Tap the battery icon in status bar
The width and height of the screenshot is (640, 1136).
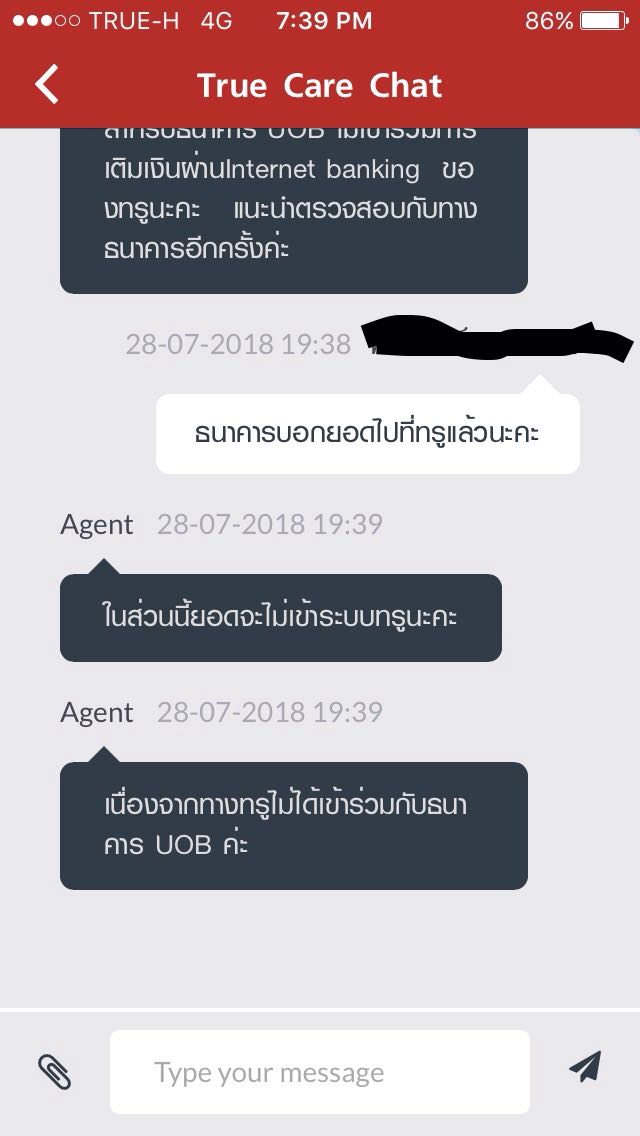click(604, 21)
